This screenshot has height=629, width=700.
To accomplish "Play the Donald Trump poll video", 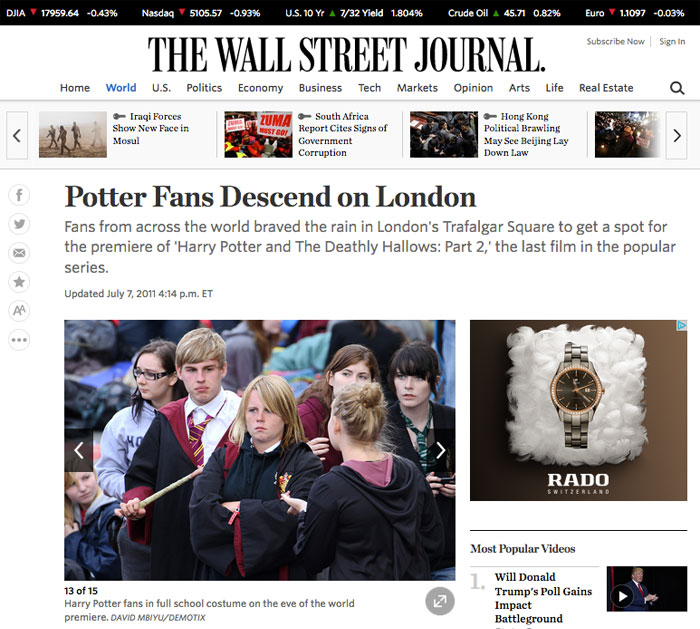I will [622, 596].
